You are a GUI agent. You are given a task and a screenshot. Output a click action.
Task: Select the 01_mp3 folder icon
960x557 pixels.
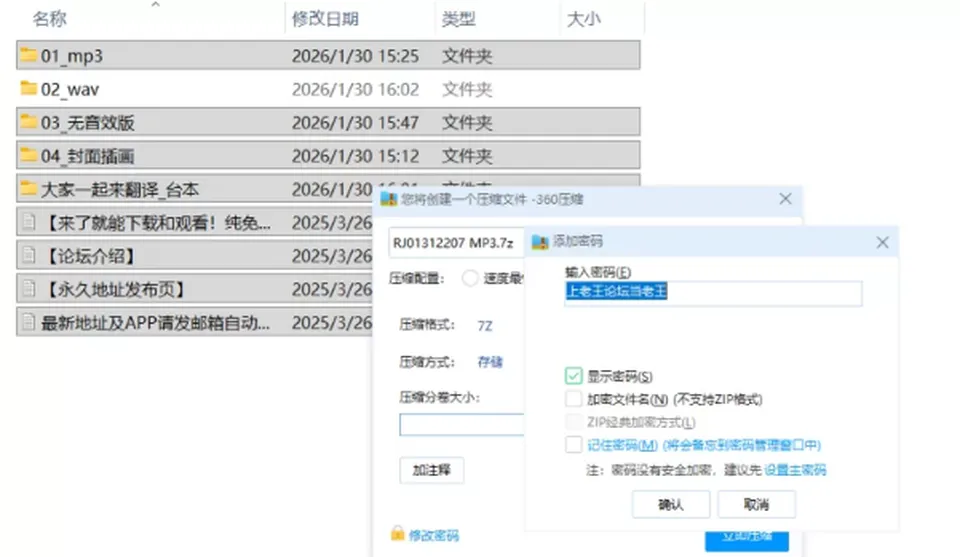pos(28,55)
